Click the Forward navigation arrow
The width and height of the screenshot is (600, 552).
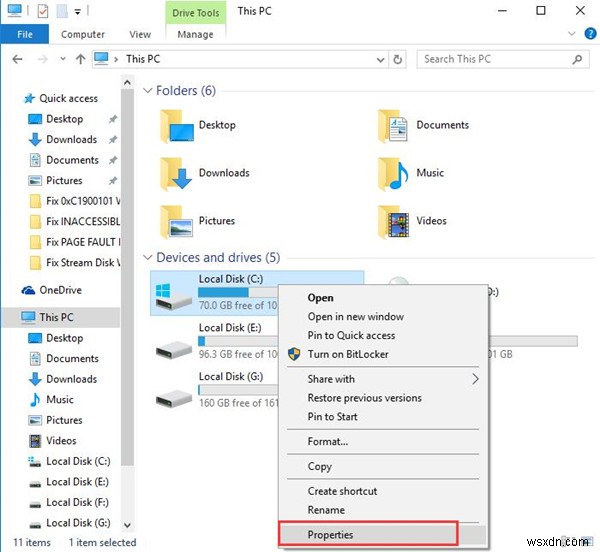[x=42, y=59]
